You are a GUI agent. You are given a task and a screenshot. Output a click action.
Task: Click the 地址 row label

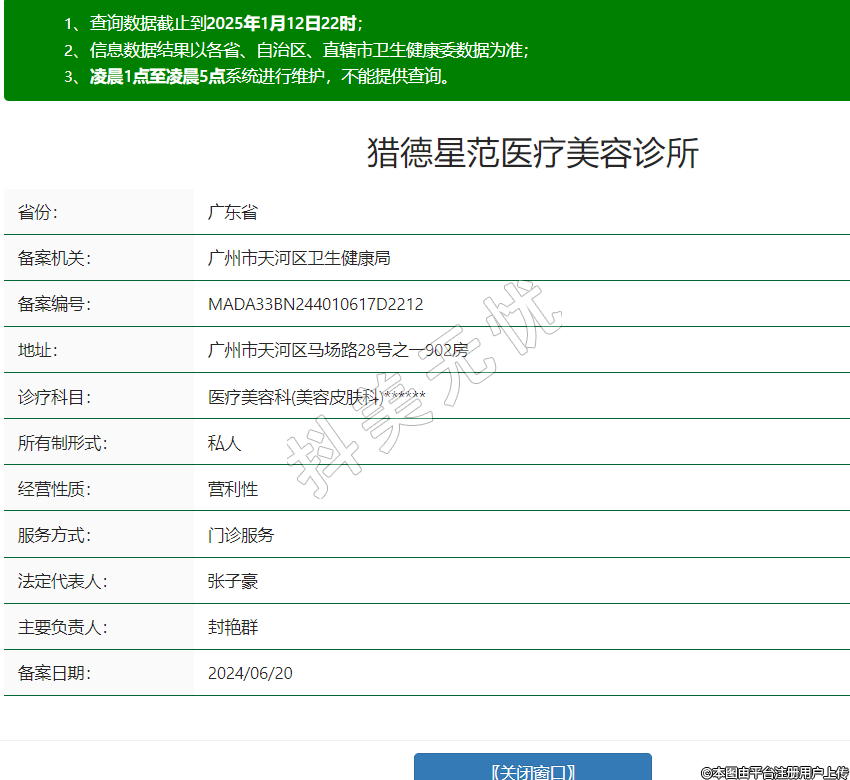tap(38, 351)
